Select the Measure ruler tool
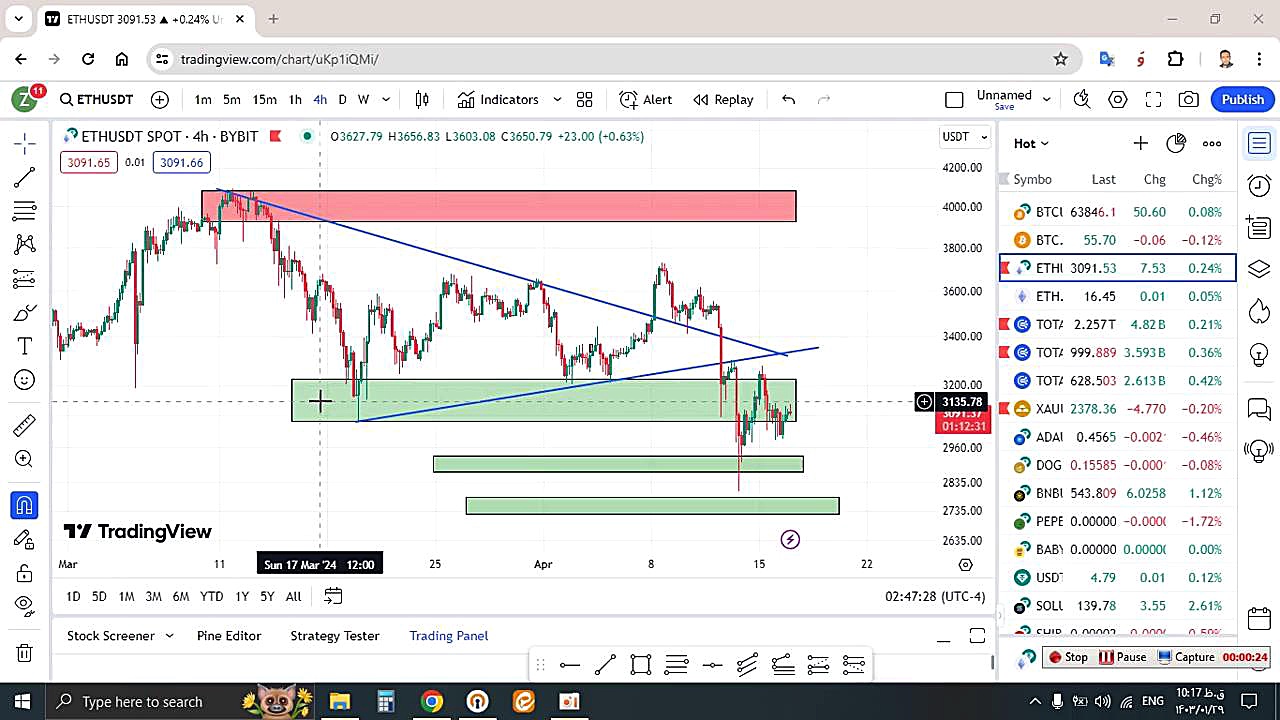 (25, 426)
